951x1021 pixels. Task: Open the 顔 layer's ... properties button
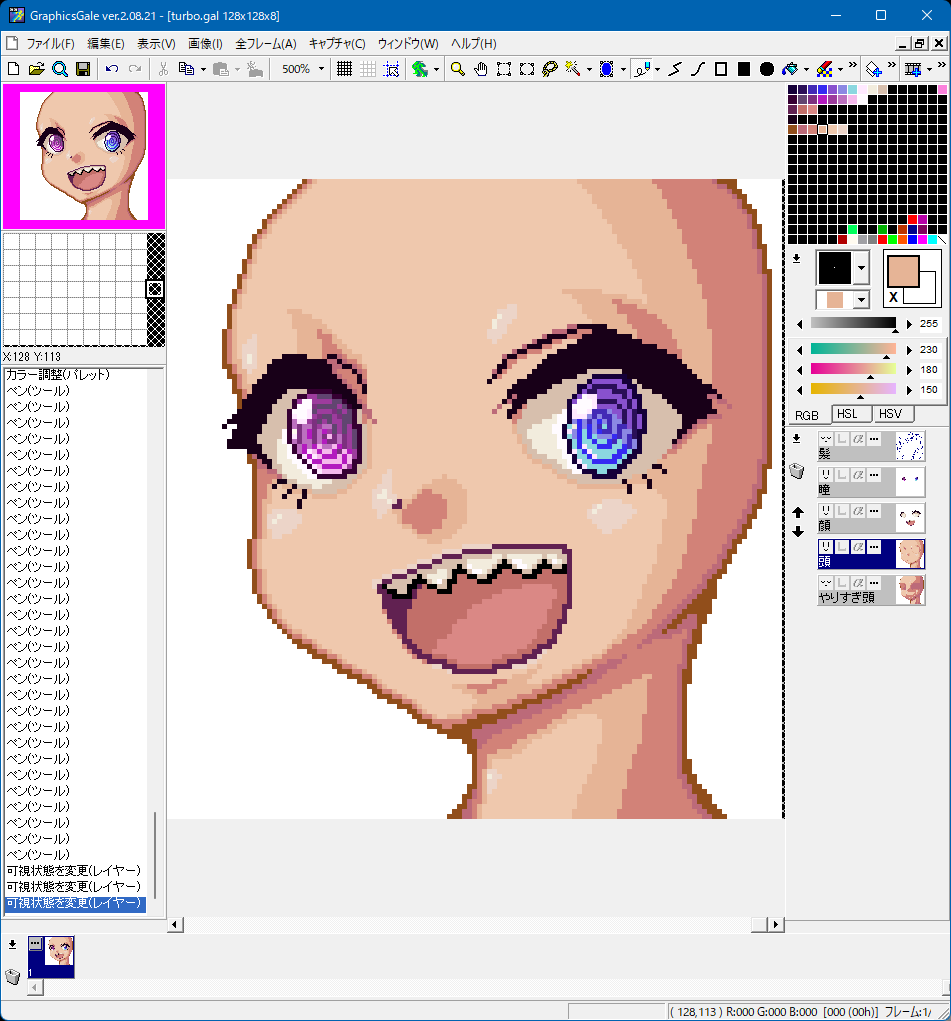[874, 511]
